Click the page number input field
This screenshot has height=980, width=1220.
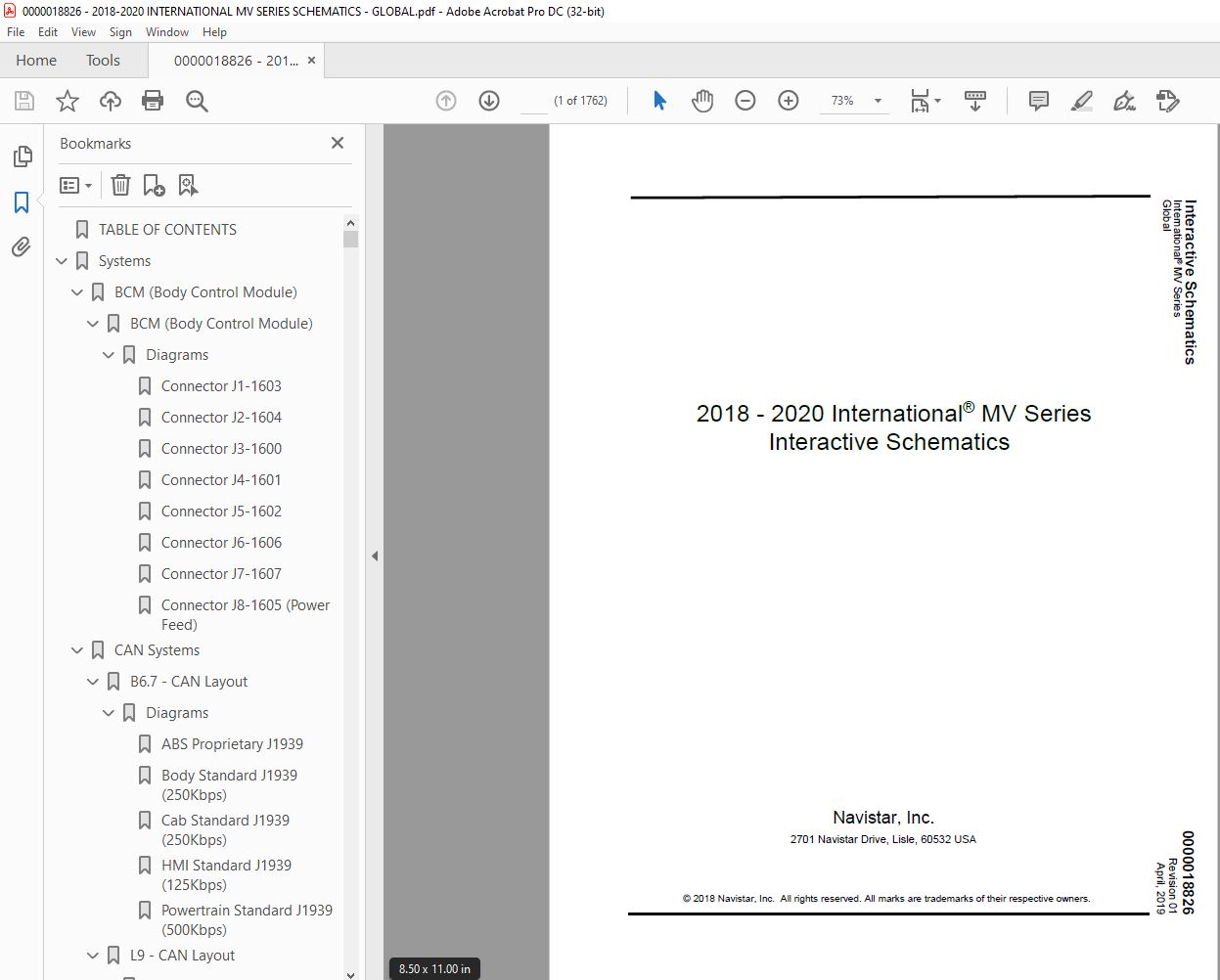click(x=534, y=101)
